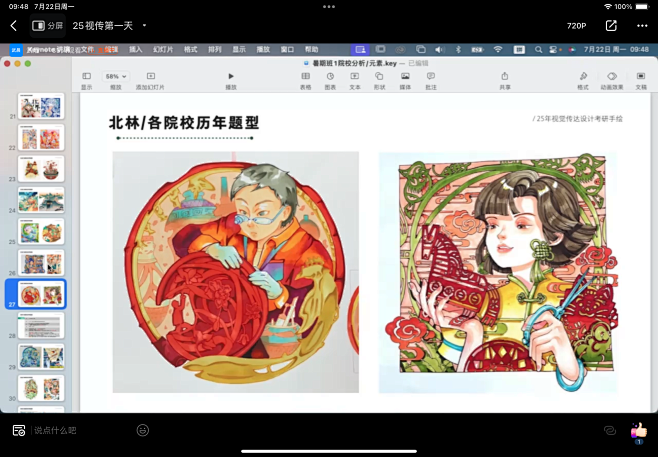Viewport: 658px width, 457px height.
Task: Click the volume icon in macOS menu bar
Action: (x=439, y=50)
